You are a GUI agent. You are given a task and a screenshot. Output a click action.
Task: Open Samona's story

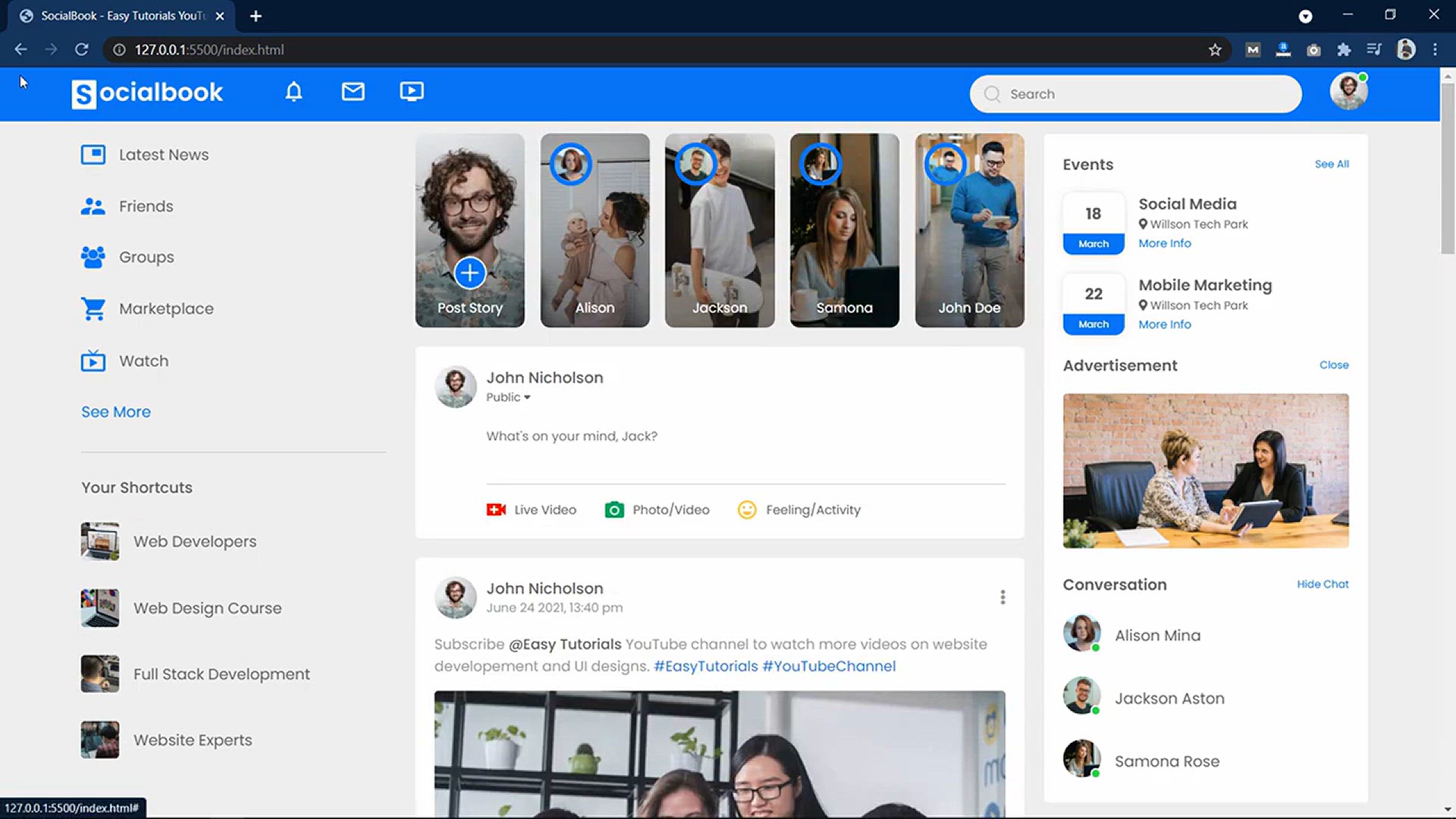(x=844, y=231)
